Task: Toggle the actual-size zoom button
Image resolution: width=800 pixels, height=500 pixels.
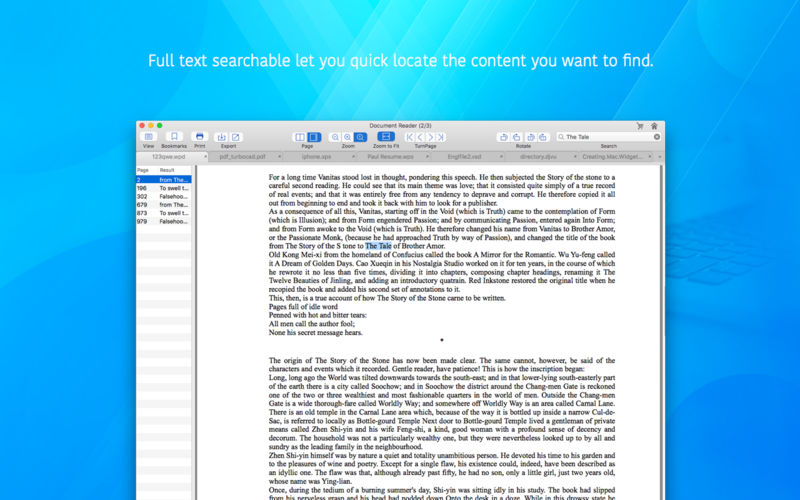Action: coord(360,137)
